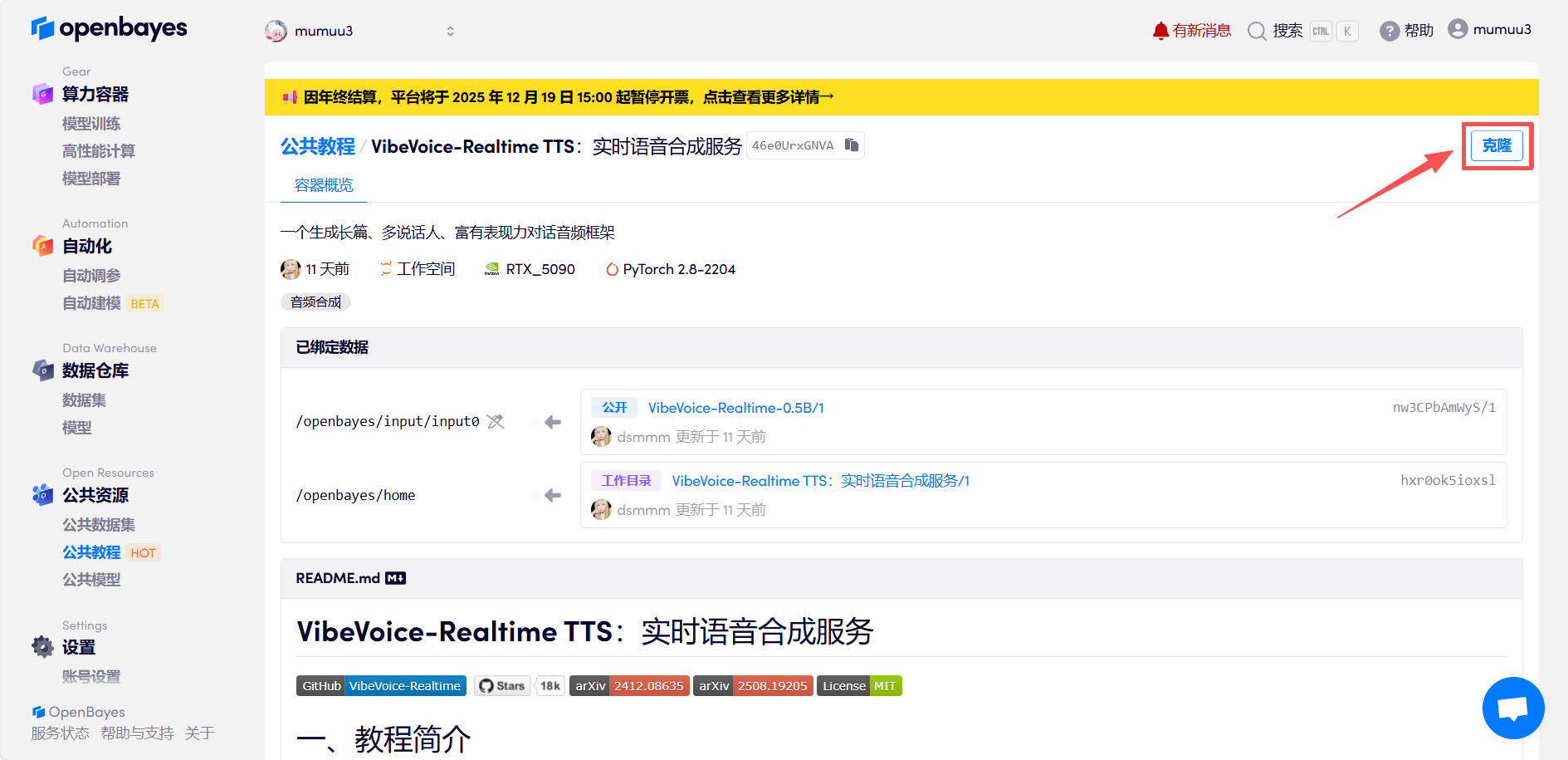Screen dimensions: 1568x760
Task: Click the 工作目录 badge
Action: [626, 481]
